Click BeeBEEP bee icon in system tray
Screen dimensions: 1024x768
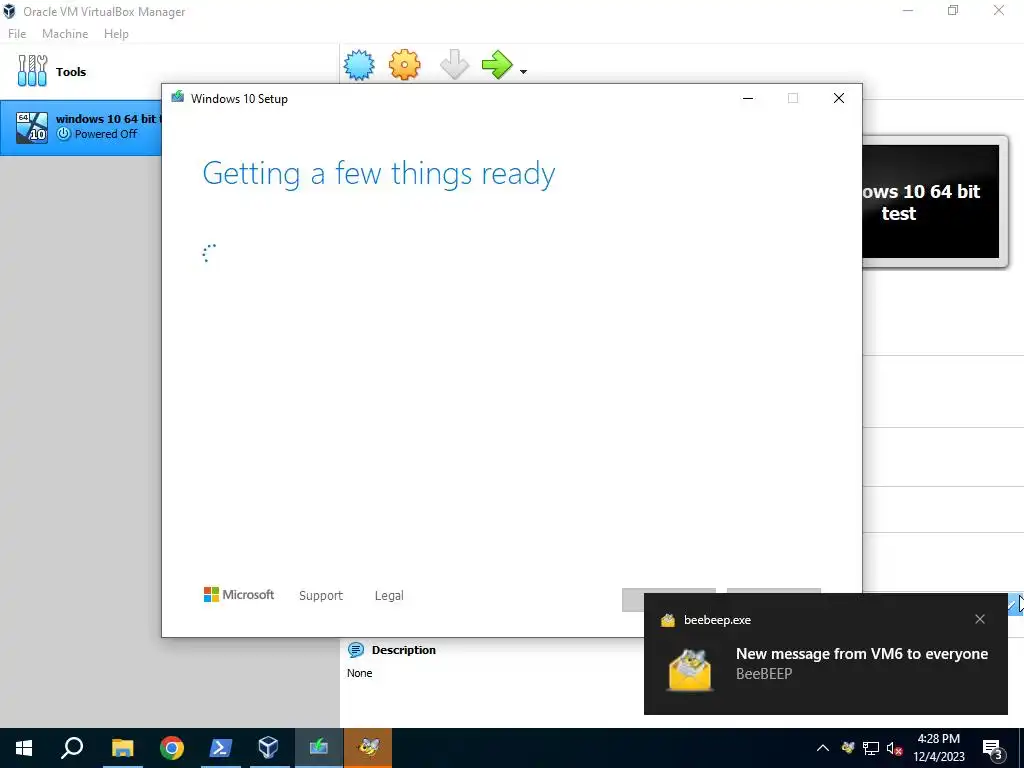[x=848, y=748]
